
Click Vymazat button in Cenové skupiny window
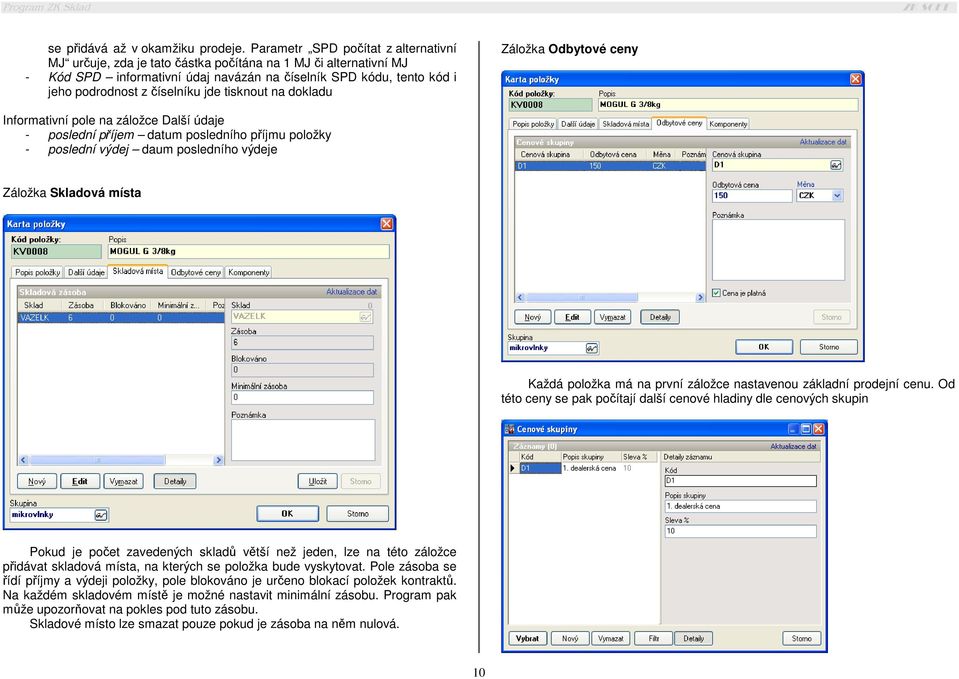coord(610,639)
